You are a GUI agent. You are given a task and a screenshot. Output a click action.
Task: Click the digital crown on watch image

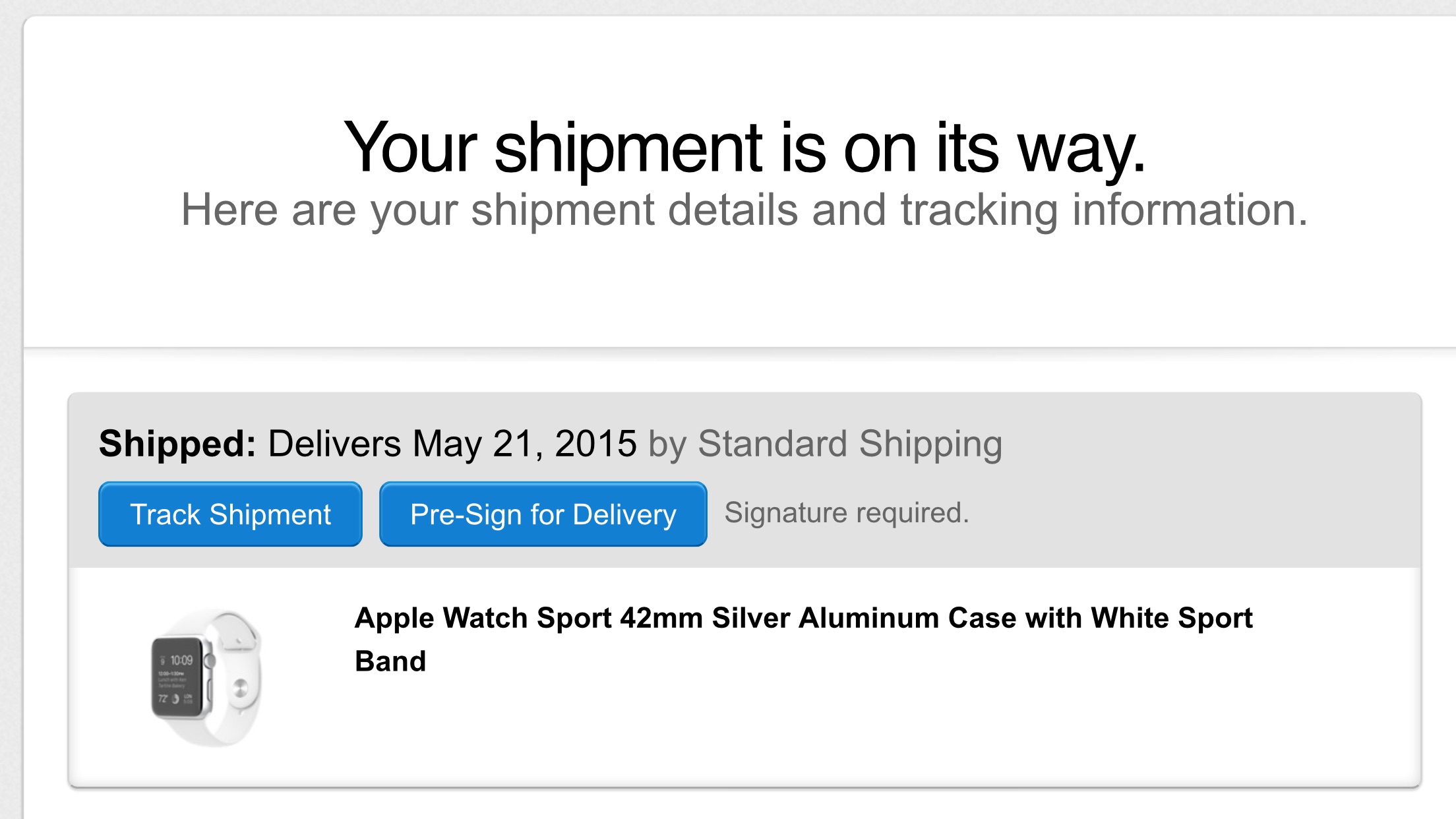click(x=210, y=660)
